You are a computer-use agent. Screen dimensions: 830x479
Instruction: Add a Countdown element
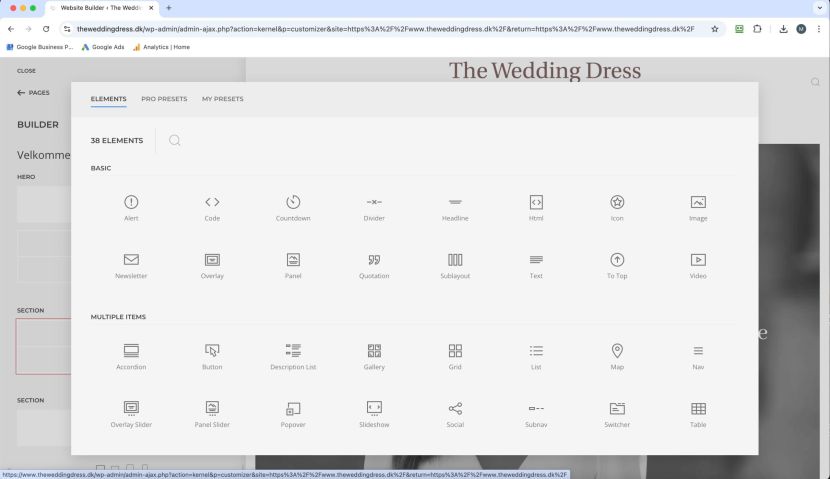pyautogui.click(x=293, y=203)
